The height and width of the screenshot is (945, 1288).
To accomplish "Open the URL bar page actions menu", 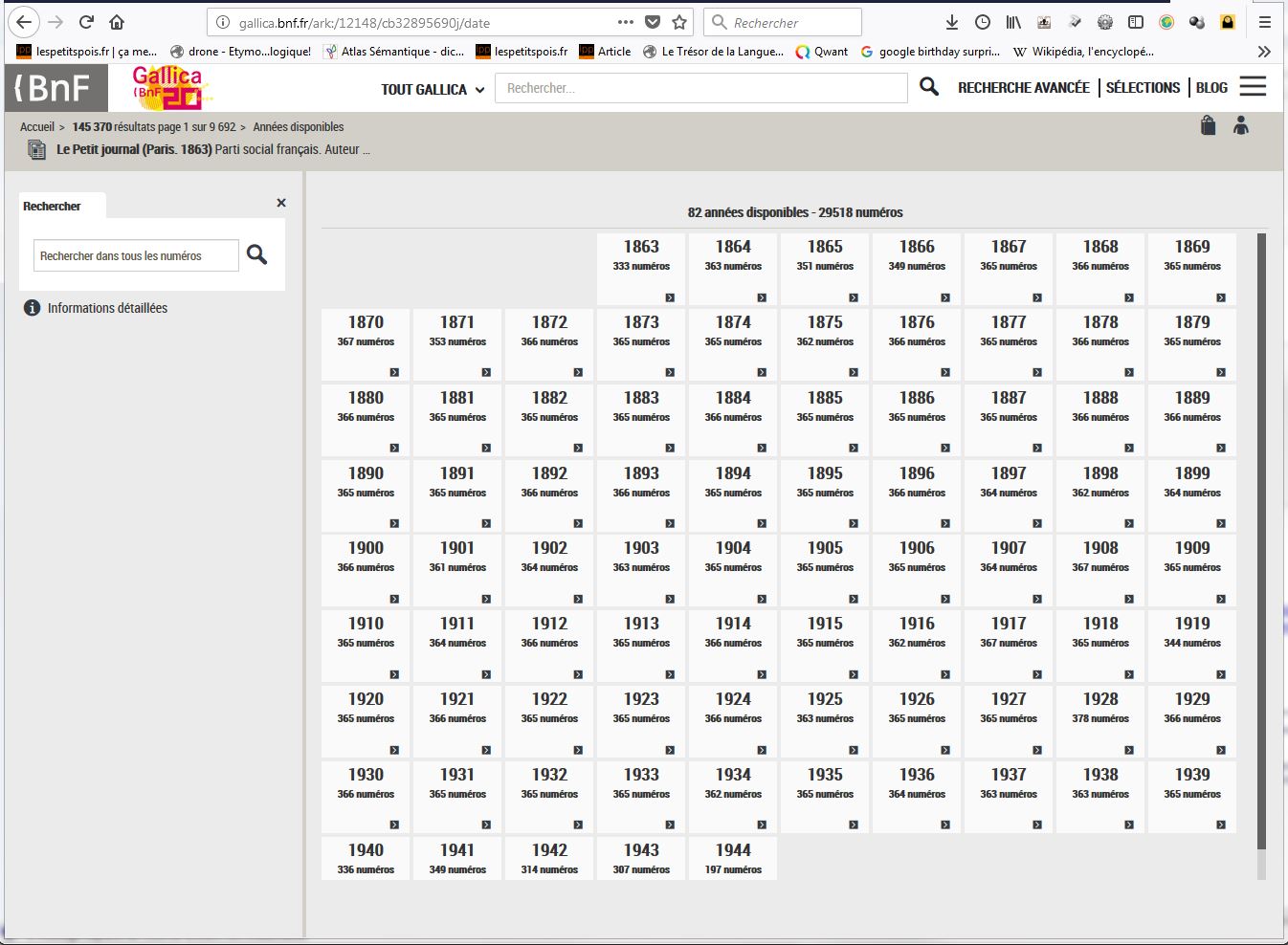I will [625, 22].
